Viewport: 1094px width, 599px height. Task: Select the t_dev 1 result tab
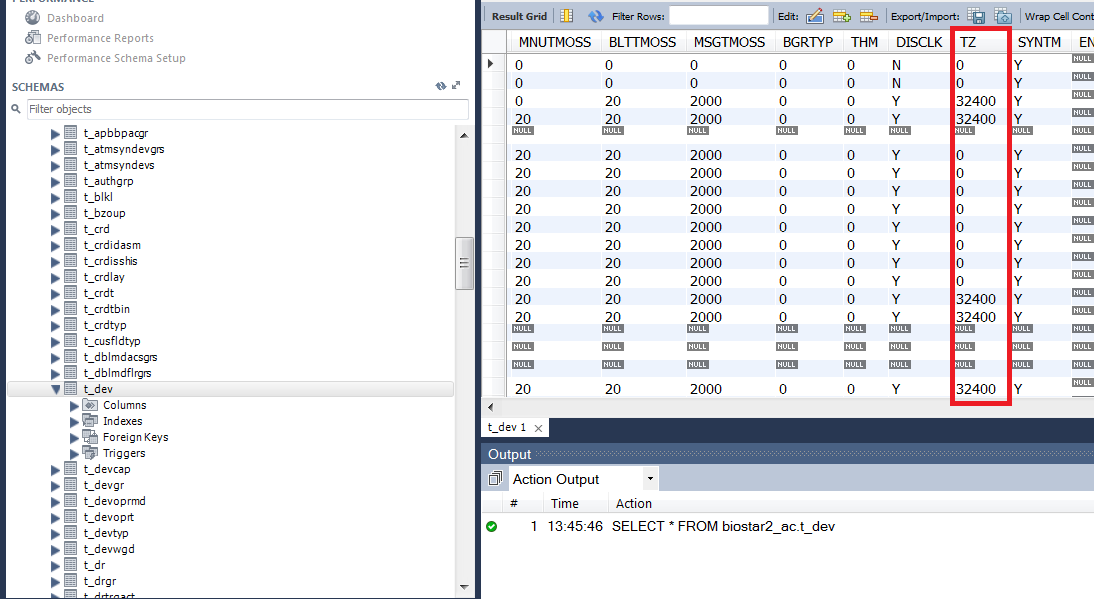tap(507, 427)
